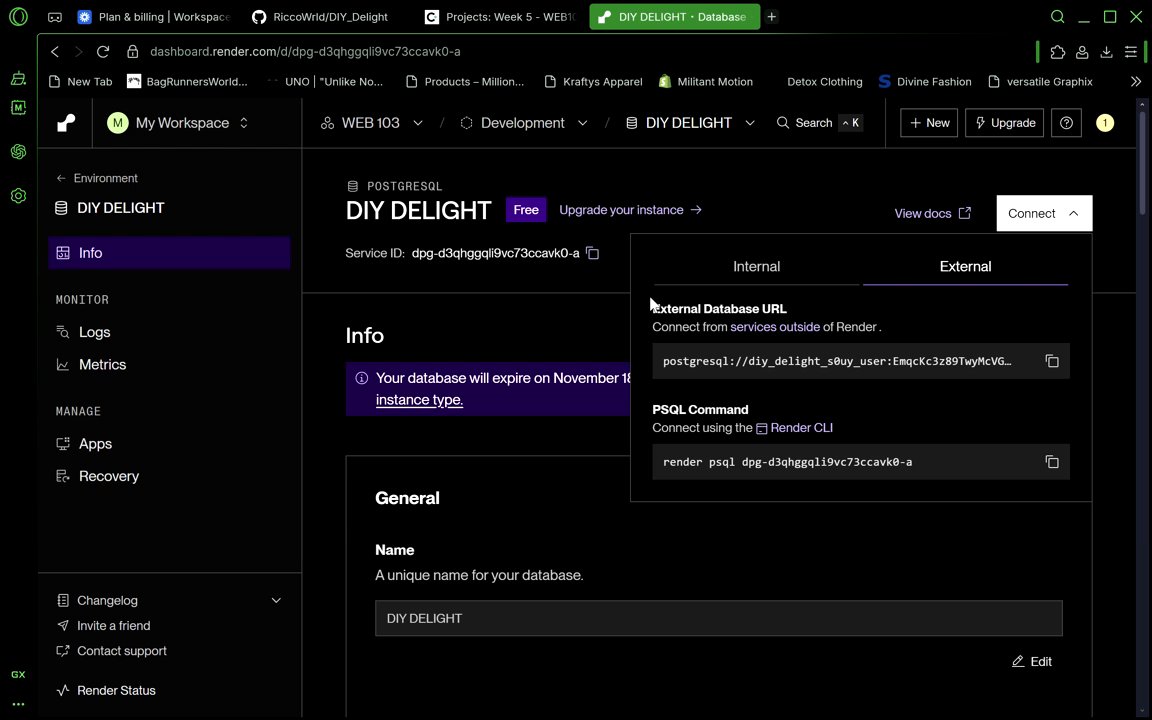This screenshot has height=720, width=1152.
Task: Click the browser address bar URL
Action: point(305,51)
